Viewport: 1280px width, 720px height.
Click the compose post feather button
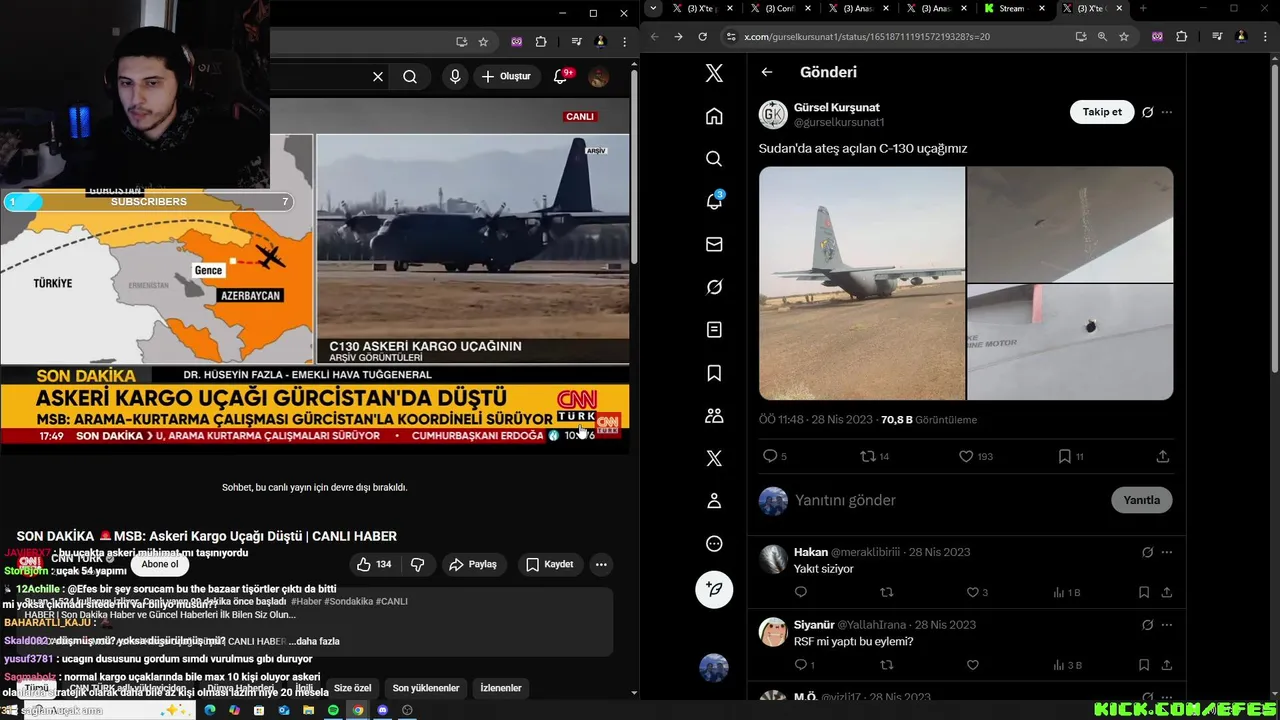(x=714, y=589)
